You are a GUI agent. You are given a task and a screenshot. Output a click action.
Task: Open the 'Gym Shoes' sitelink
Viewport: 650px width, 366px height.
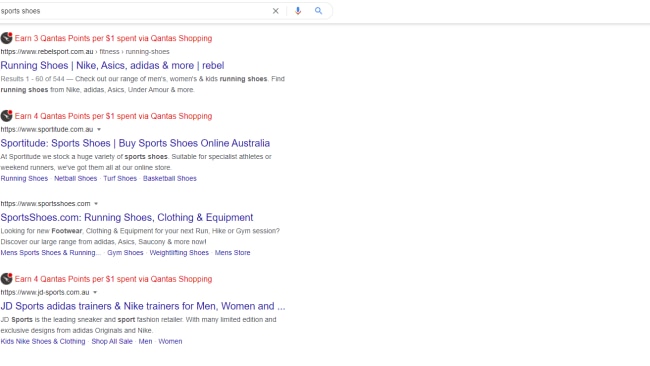pos(125,253)
